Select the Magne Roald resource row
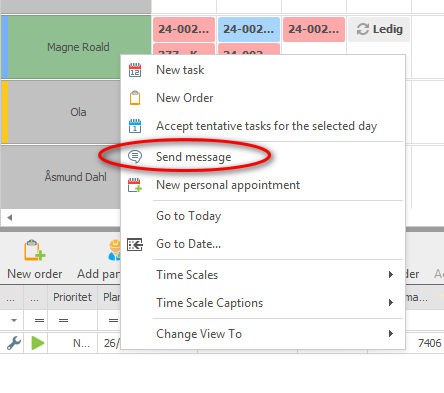 (76, 47)
